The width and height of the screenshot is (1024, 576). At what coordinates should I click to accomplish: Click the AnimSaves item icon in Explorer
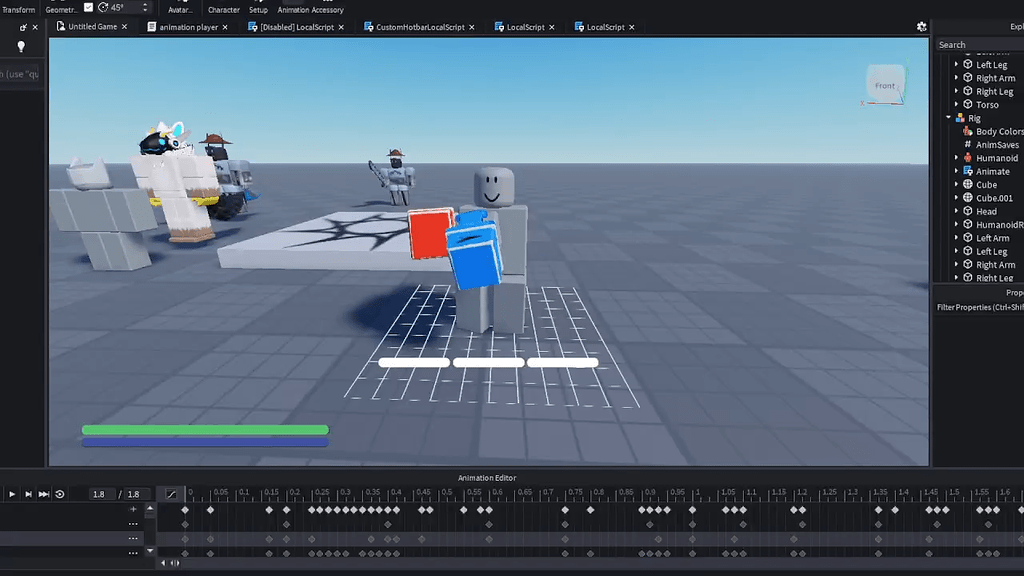click(x=966, y=144)
